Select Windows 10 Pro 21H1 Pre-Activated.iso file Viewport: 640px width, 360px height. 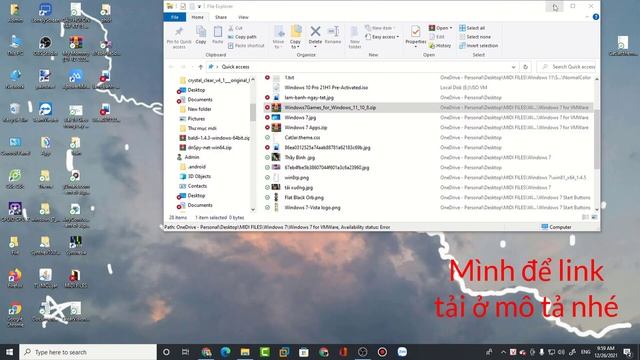point(428,87)
